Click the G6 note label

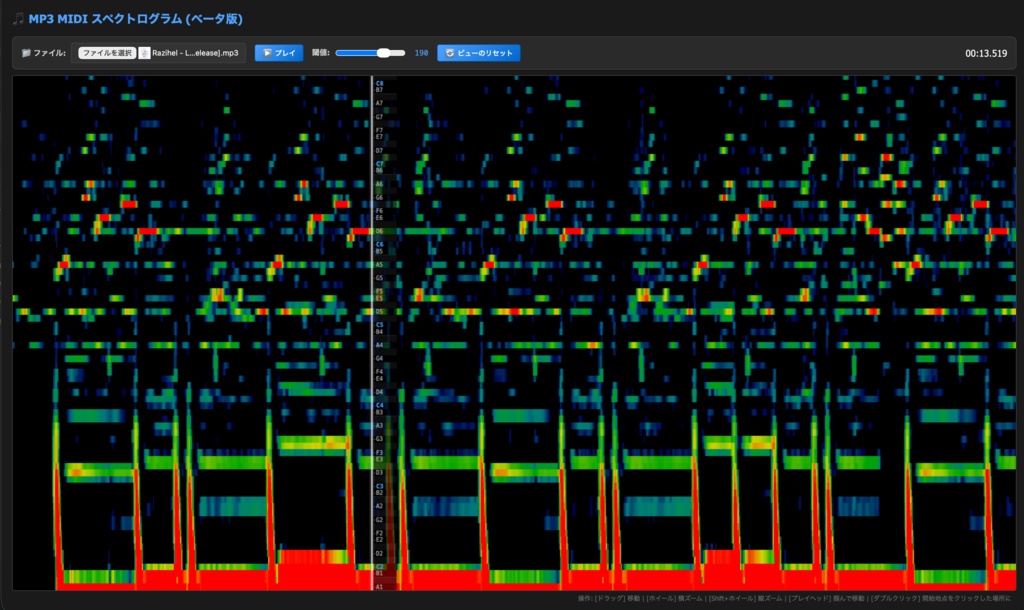coord(379,197)
